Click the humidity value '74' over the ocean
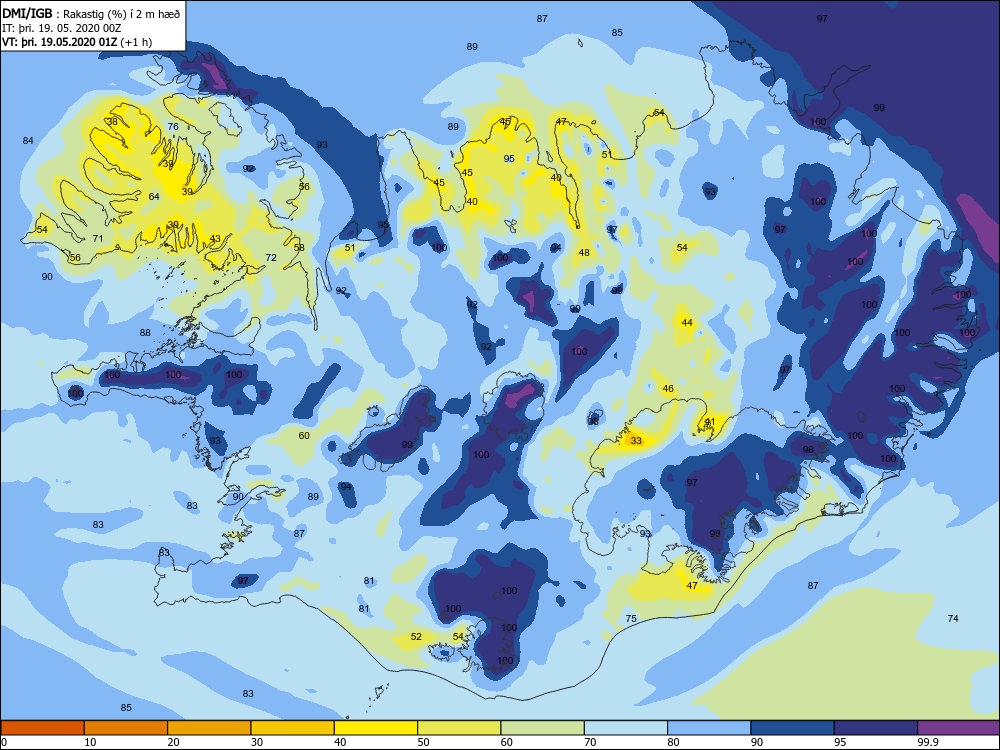Screen dimensions: 1000x750 pos(953,619)
